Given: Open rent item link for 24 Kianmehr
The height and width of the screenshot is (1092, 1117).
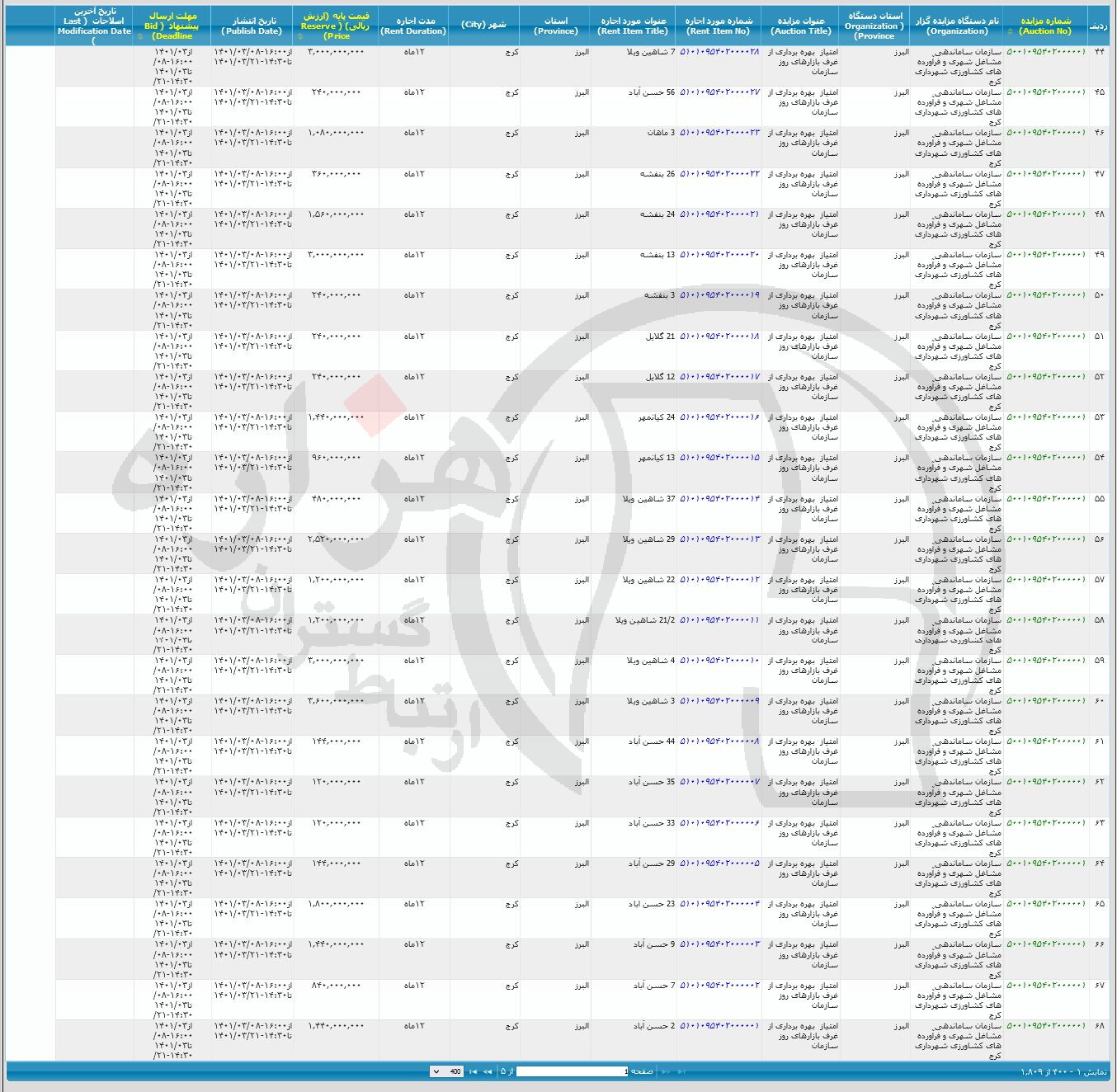Looking at the screenshot, I should [719, 417].
